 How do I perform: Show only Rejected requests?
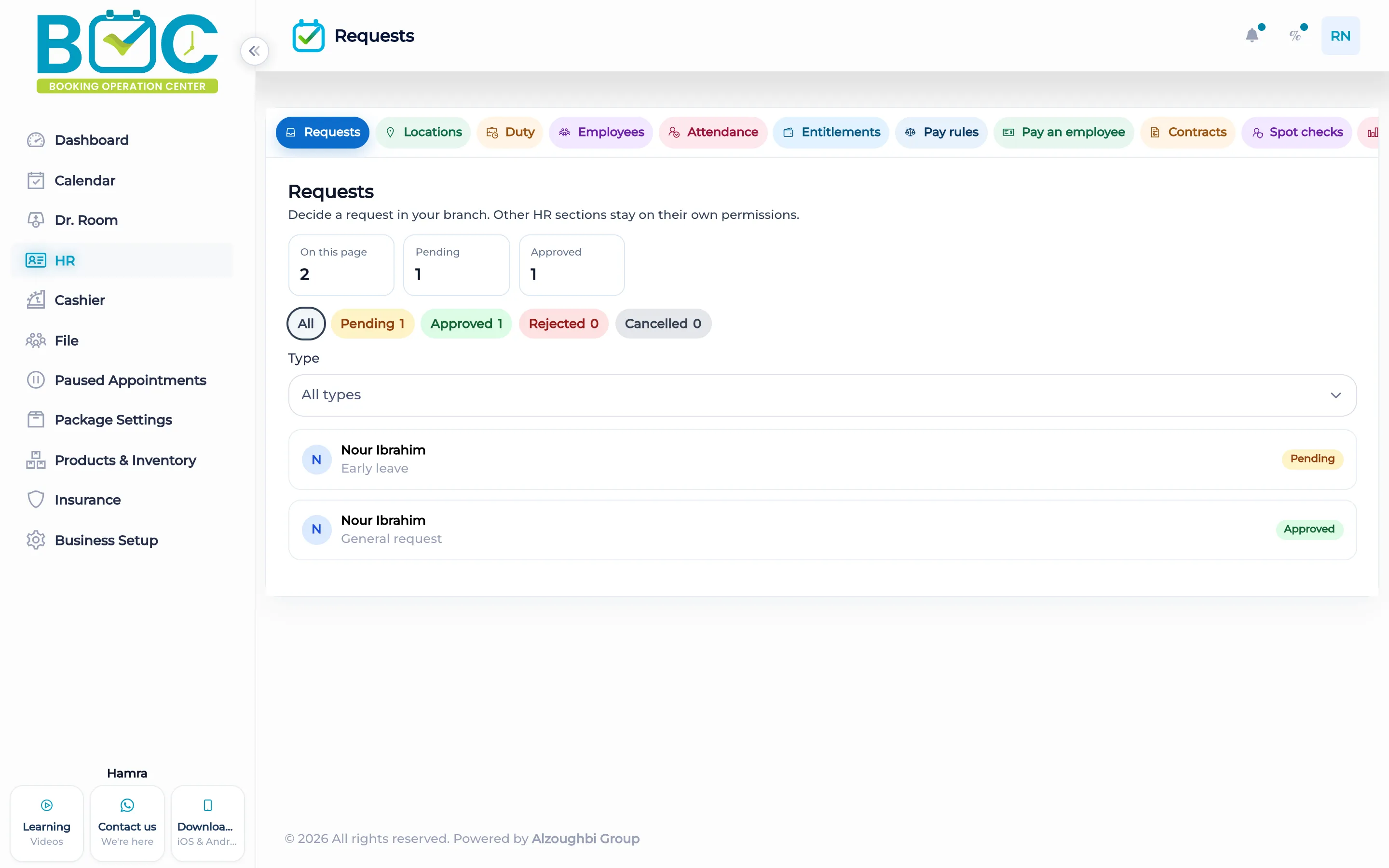[564, 324]
